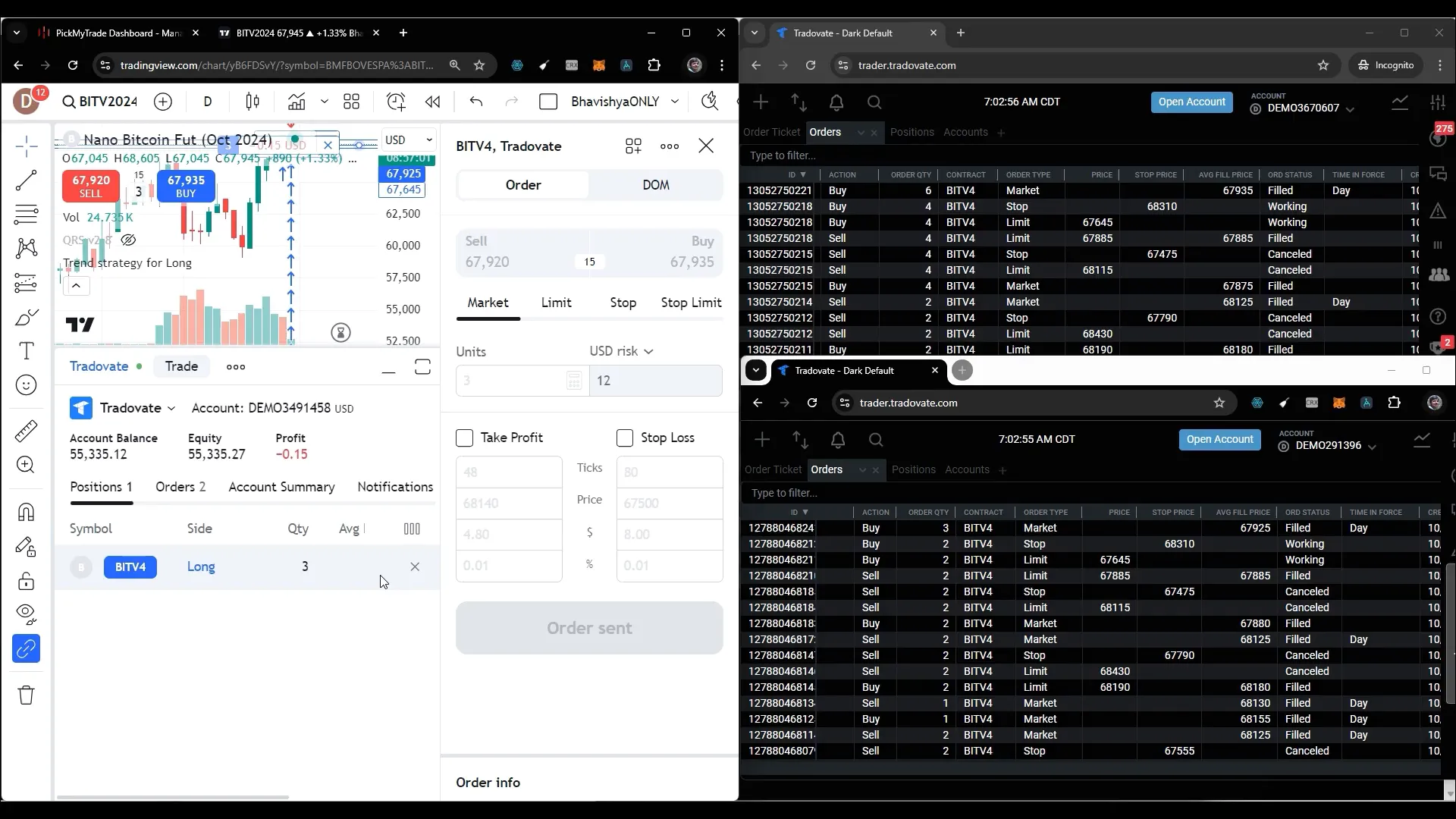Toggle hide all drawings eye icon

point(27,613)
